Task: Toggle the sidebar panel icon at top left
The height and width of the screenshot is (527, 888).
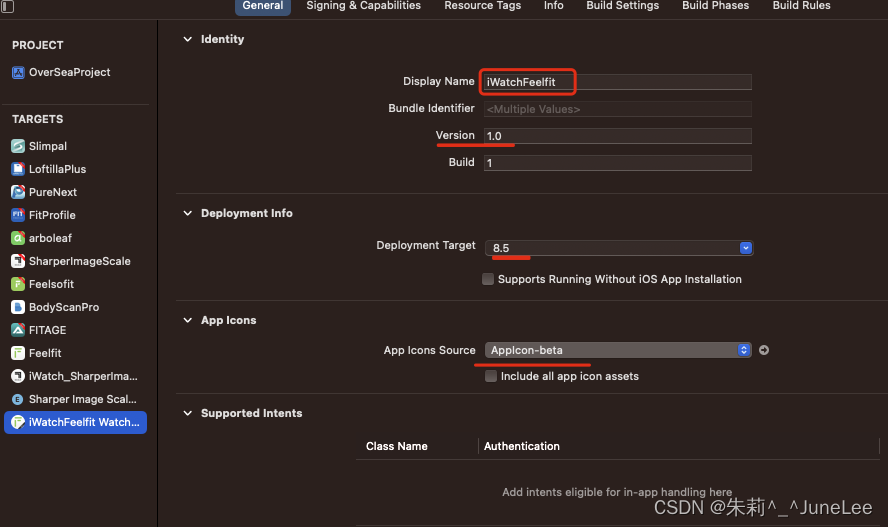Action: point(7,6)
